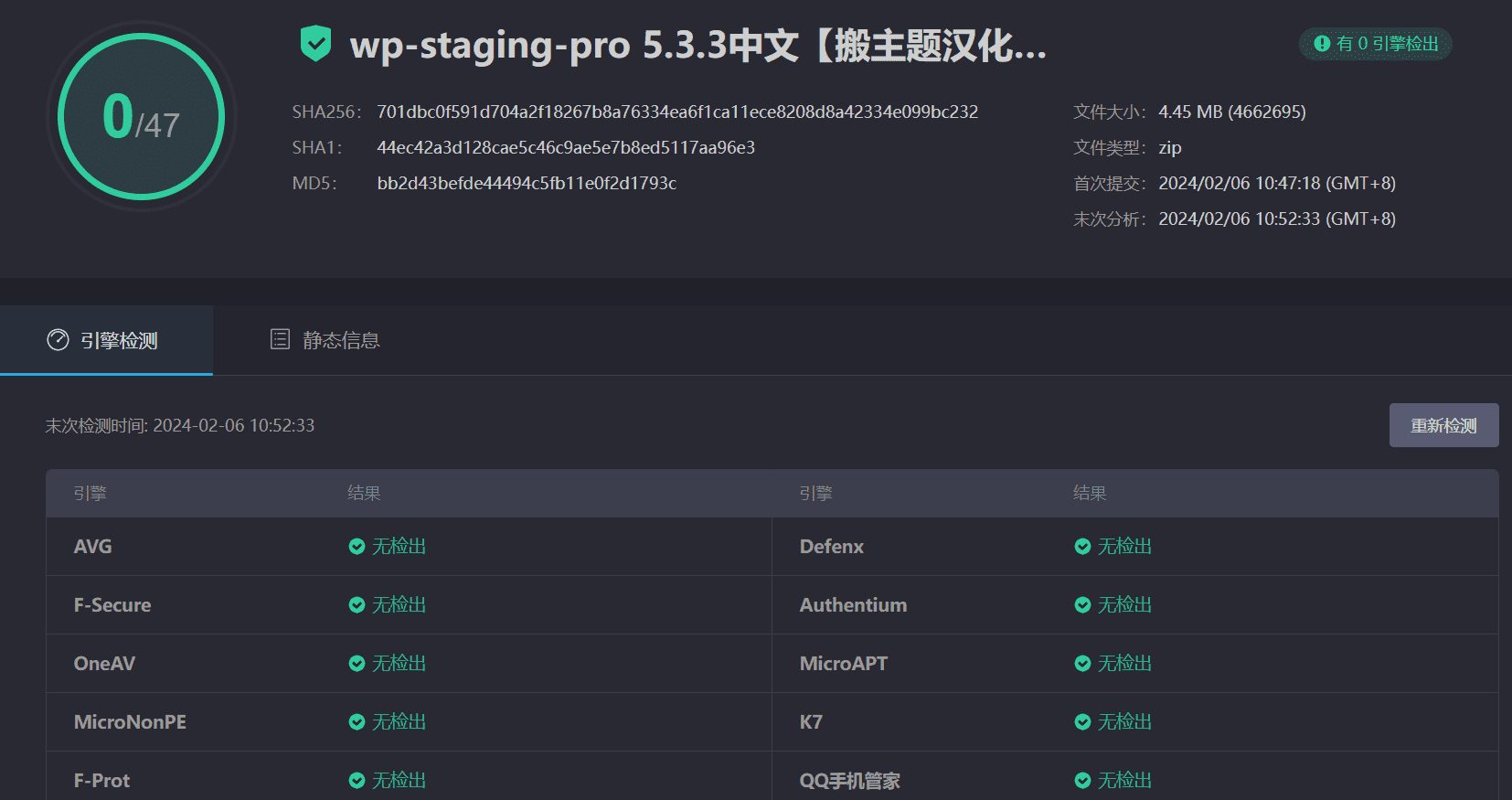Click the gauge icon on 引擎检测 tab
The image size is (1512, 800).
(x=58, y=340)
